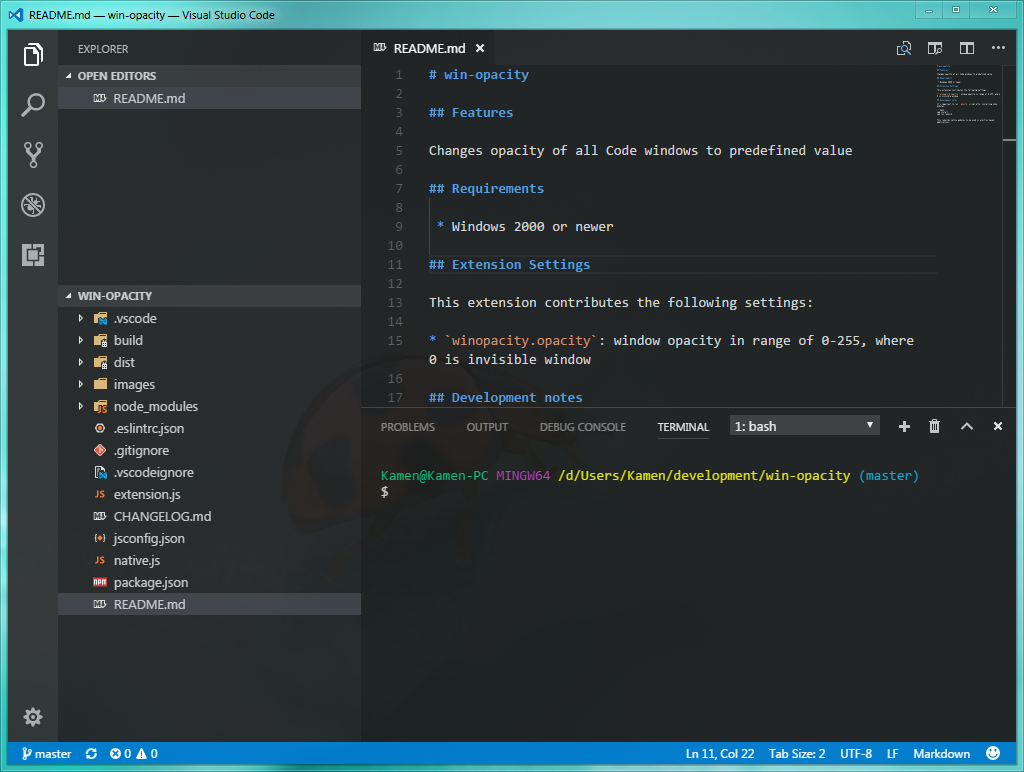Click the errors count in status bar
Screen dimensions: 1024x772
120,754
